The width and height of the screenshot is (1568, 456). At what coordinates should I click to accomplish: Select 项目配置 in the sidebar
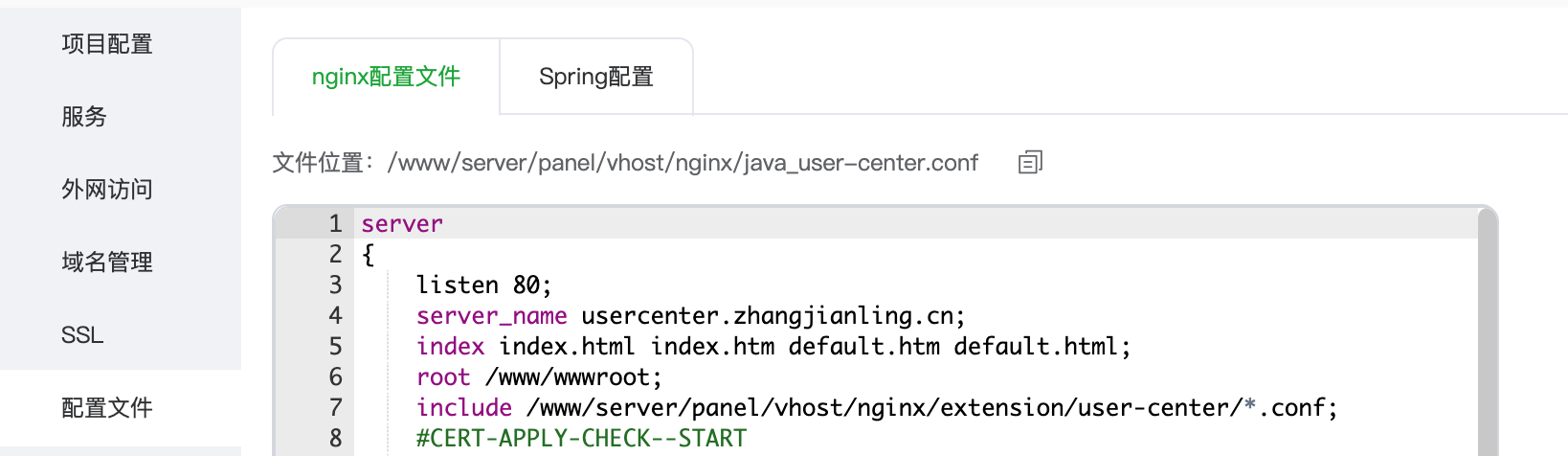click(x=107, y=44)
